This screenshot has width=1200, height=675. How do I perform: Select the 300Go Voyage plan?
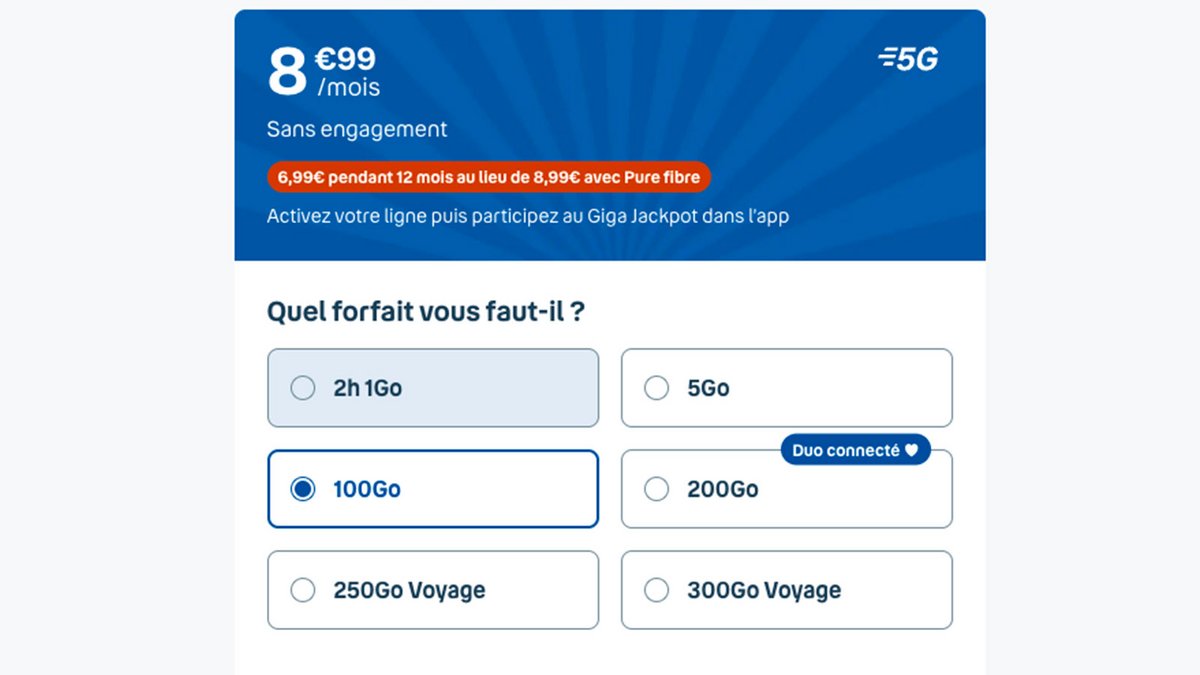pyautogui.click(x=786, y=590)
